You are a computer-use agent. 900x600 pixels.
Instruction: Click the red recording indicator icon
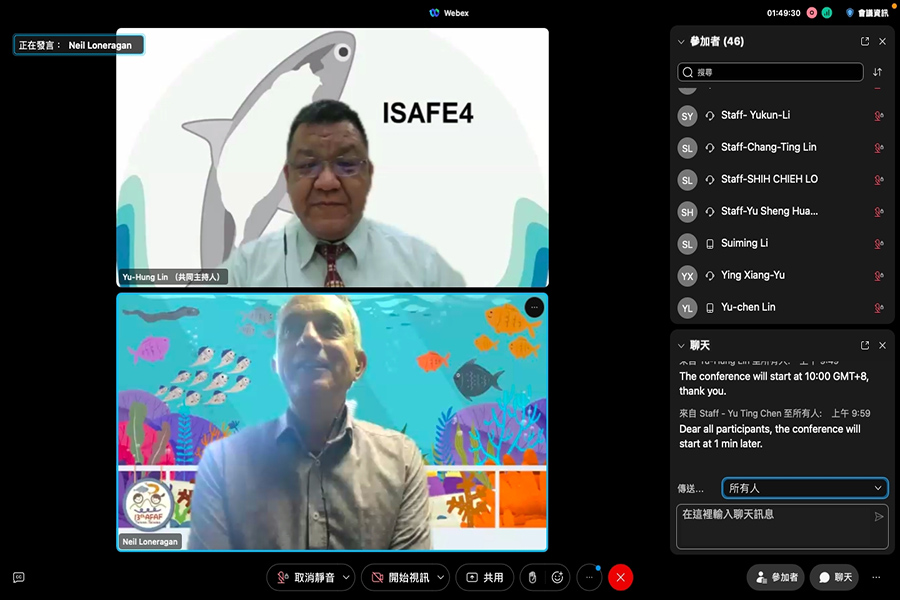[x=812, y=13]
